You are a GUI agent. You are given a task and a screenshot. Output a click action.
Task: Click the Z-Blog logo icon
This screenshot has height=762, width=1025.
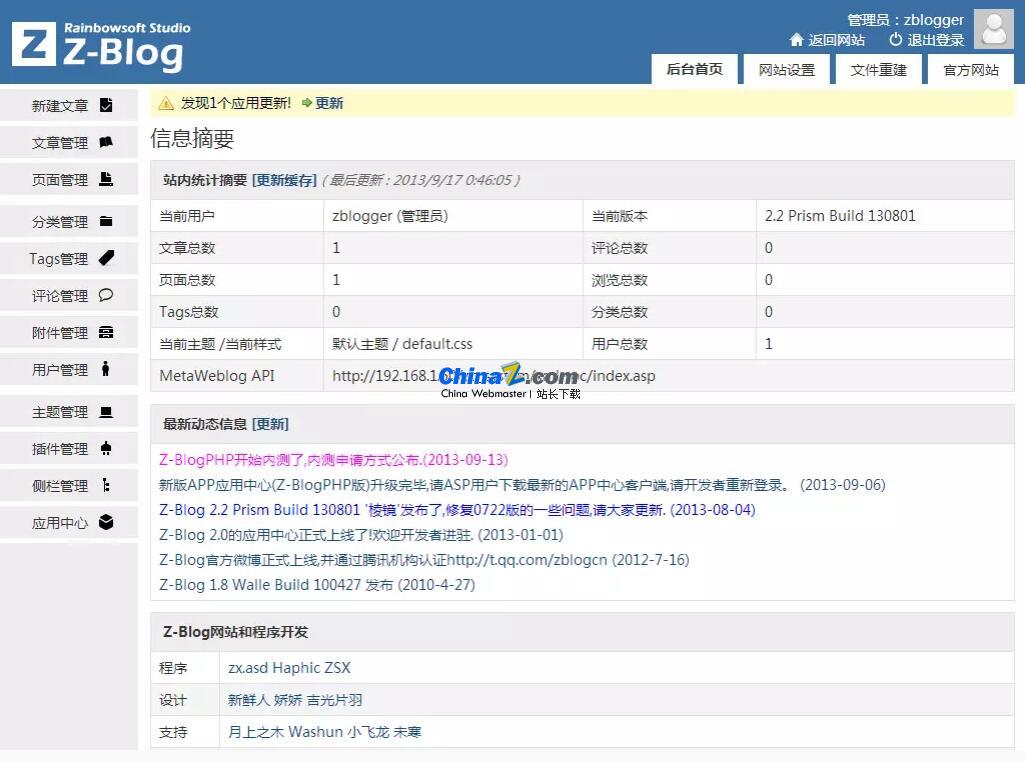(x=34, y=44)
